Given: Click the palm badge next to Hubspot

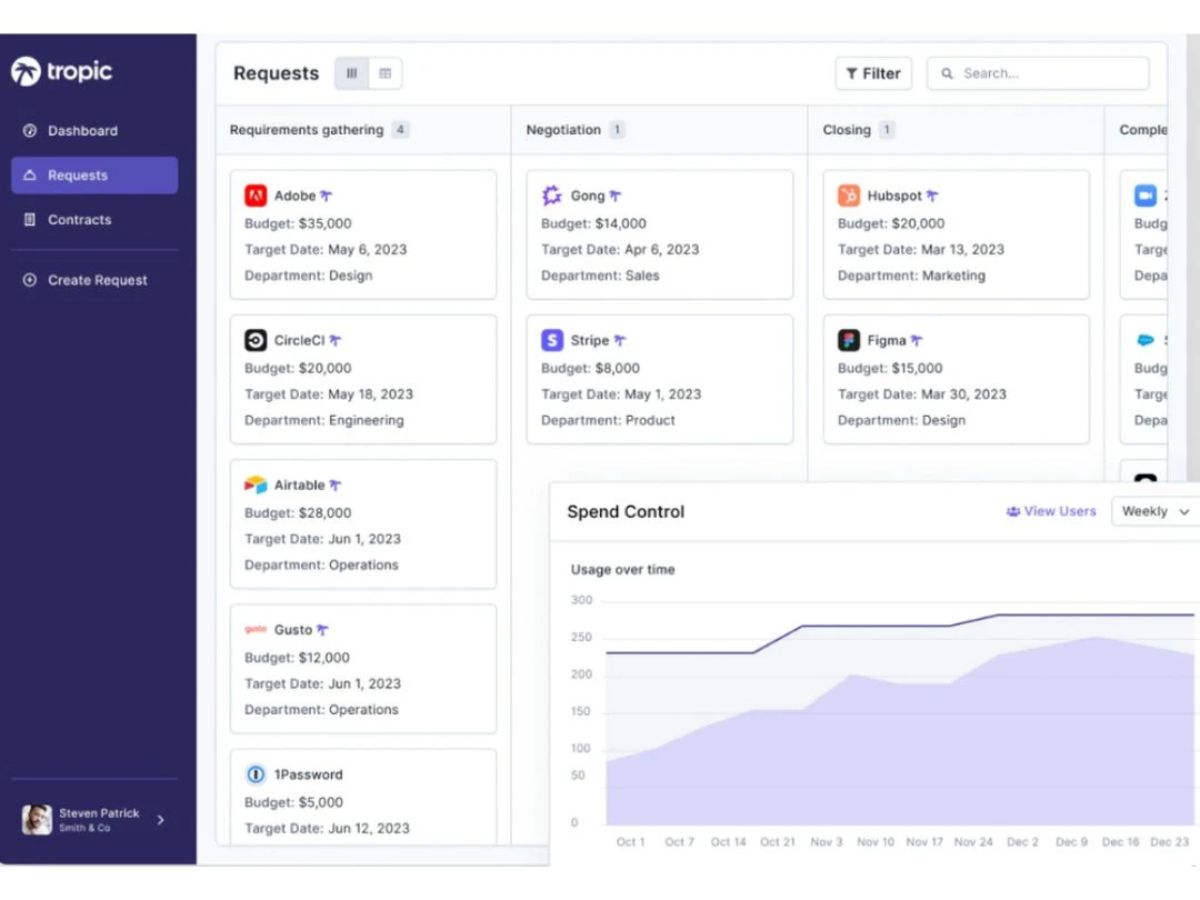Looking at the screenshot, I should pyautogui.click(x=932, y=196).
